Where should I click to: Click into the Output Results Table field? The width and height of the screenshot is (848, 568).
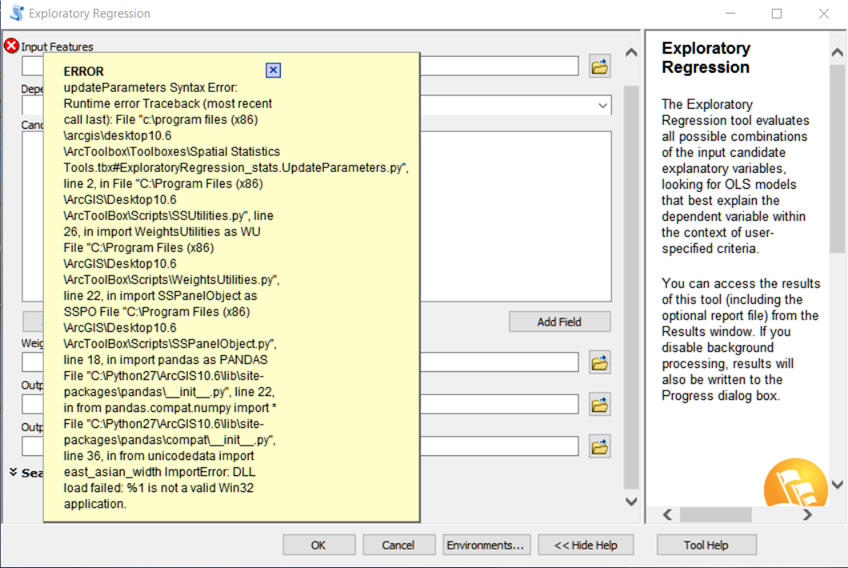click(x=499, y=446)
